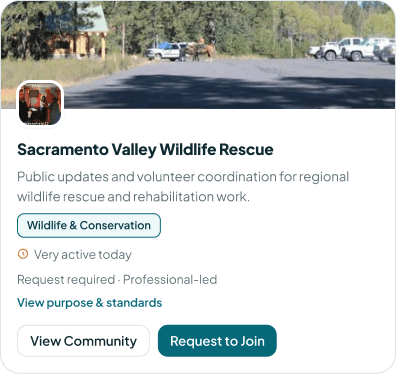Select the Professional-led label
Image resolution: width=396 pixels, height=374 pixels.
[x=170, y=279]
